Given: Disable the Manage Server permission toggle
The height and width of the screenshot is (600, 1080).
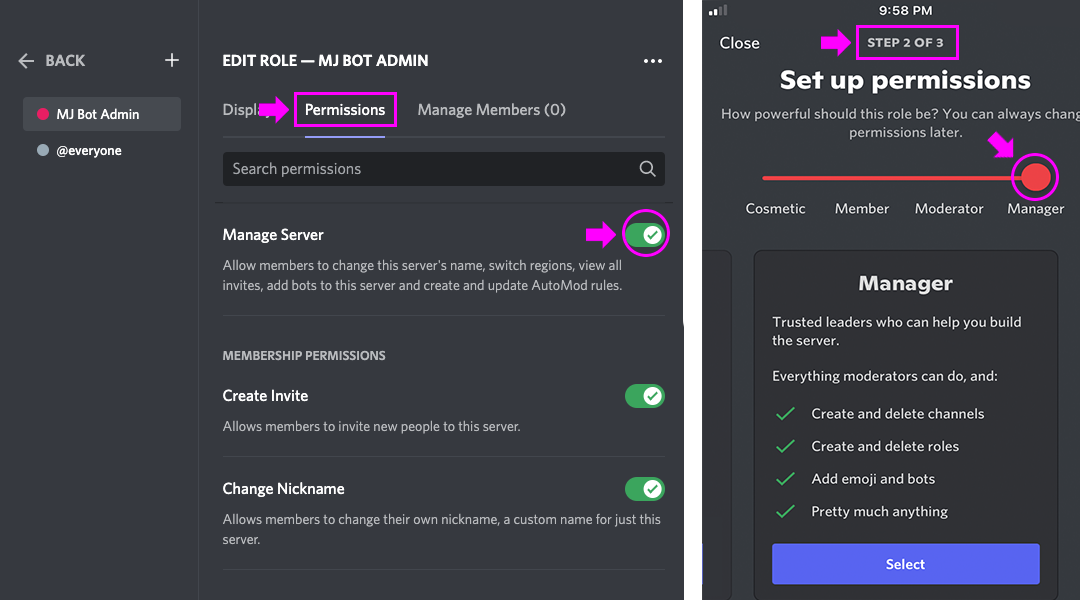Looking at the screenshot, I should tap(645, 235).
